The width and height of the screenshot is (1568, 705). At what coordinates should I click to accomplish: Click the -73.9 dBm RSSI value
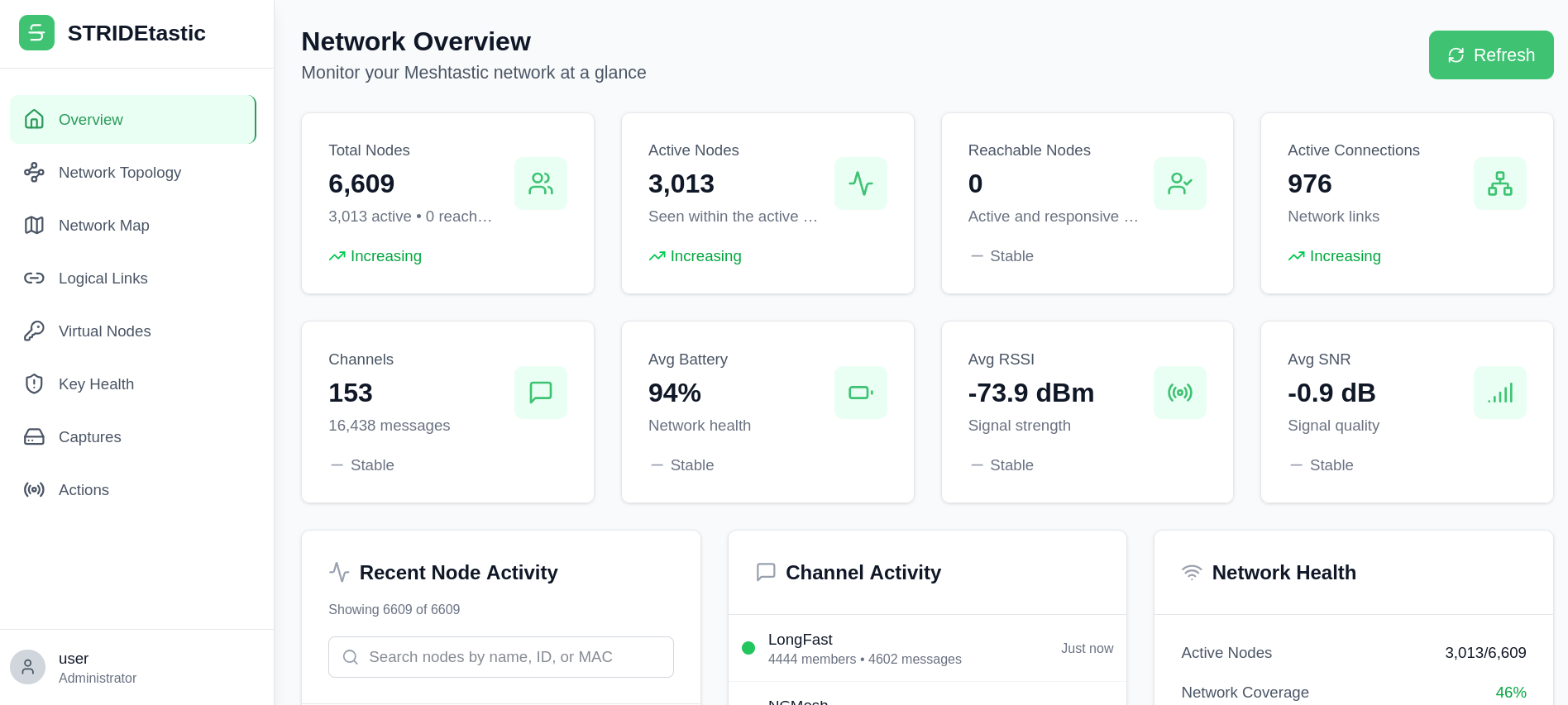click(1031, 393)
